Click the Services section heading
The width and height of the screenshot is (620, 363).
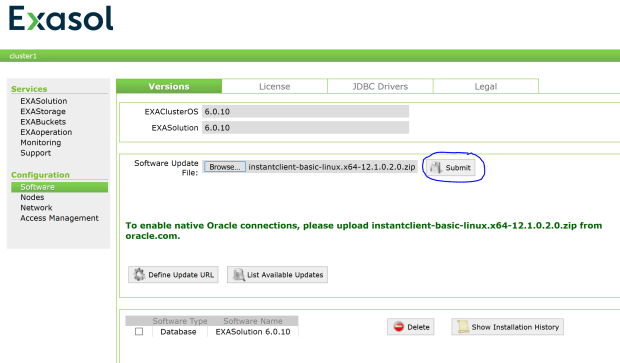point(29,89)
